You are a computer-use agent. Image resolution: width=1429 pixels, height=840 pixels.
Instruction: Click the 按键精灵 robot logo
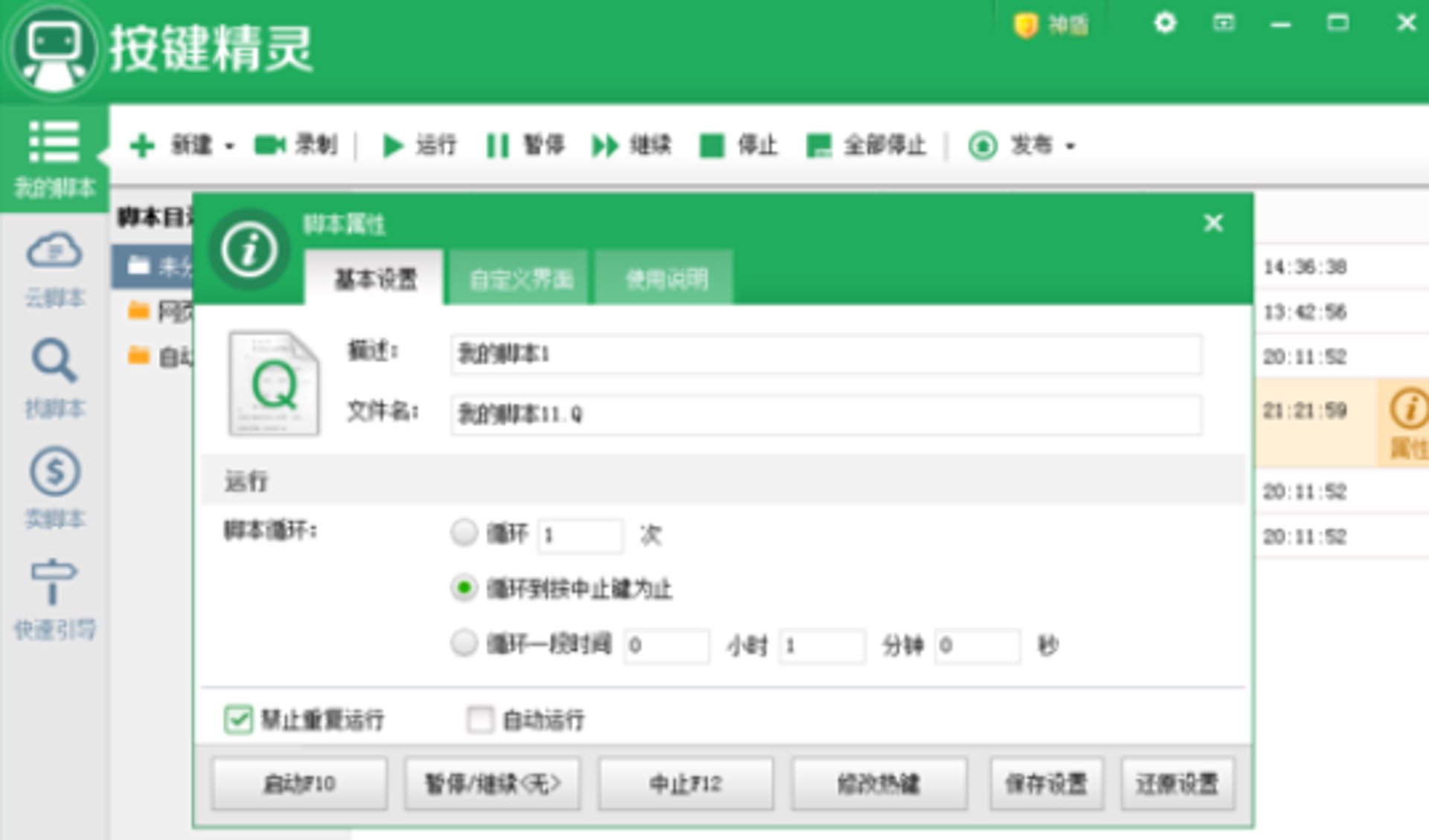(x=52, y=51)
